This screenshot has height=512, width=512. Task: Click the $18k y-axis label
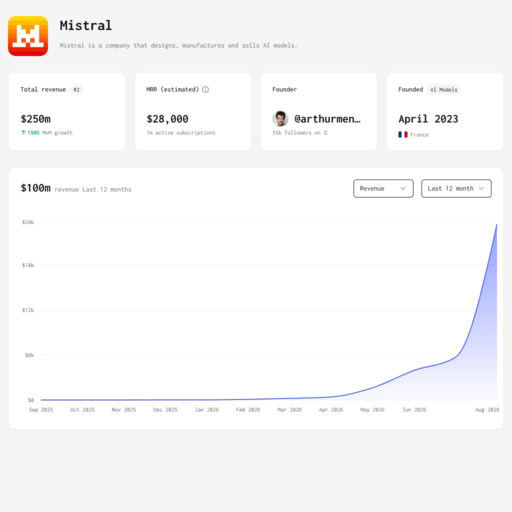[x=28, y=265]
